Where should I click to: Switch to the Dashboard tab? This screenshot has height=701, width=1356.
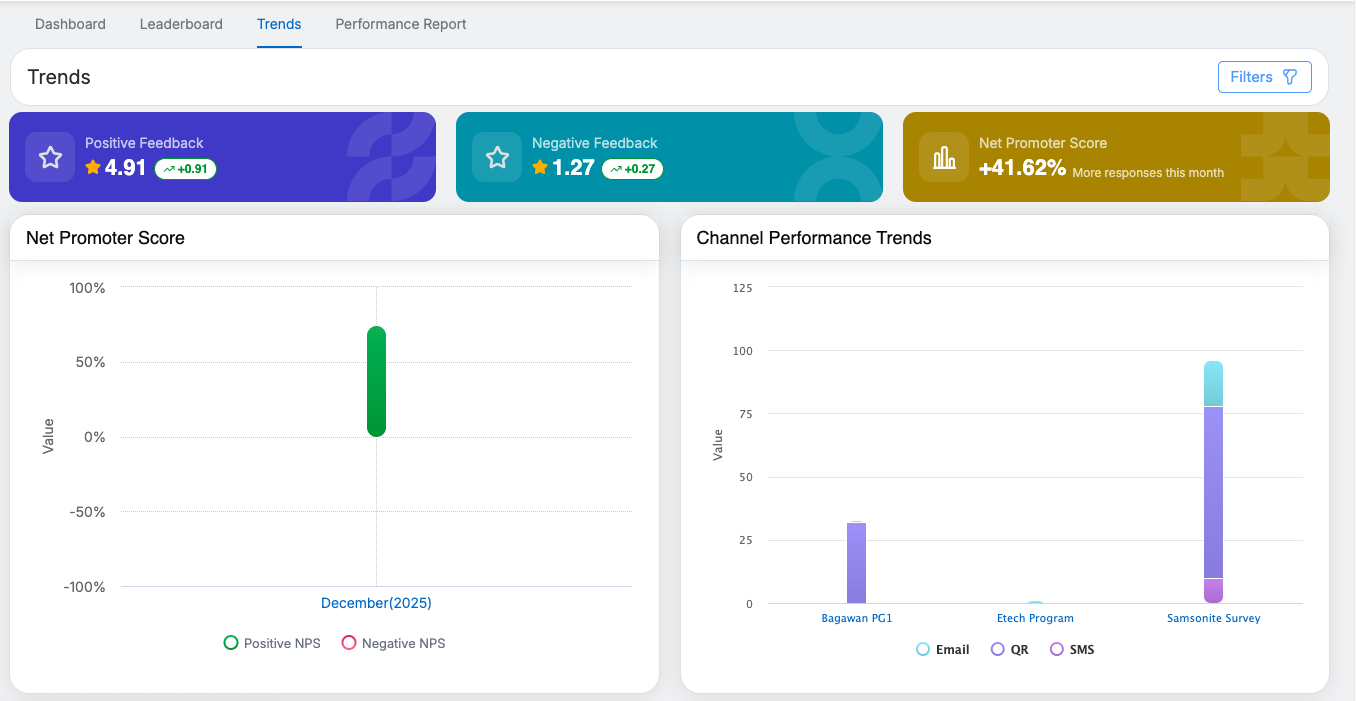coord(70,24)
